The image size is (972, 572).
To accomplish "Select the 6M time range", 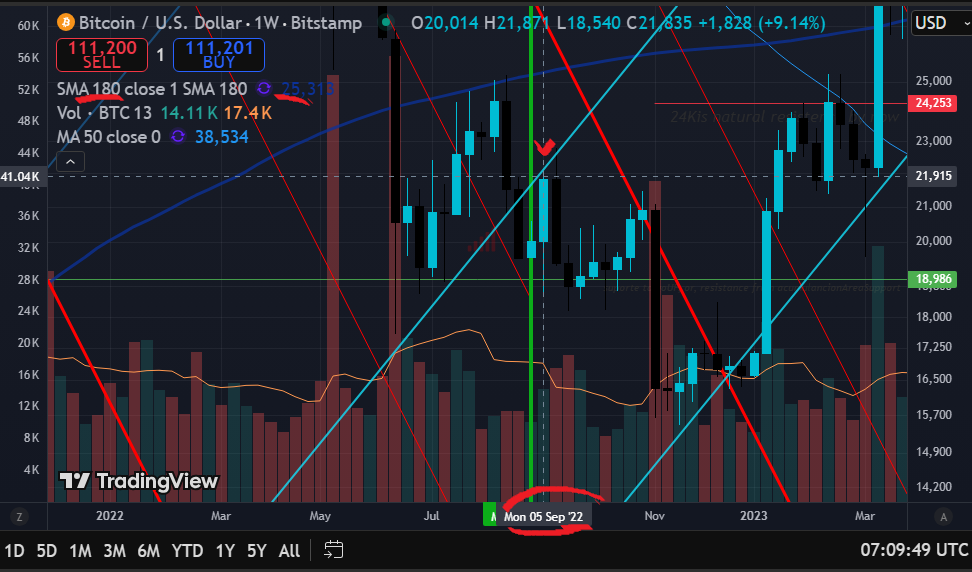I will [x=149, y=550].
